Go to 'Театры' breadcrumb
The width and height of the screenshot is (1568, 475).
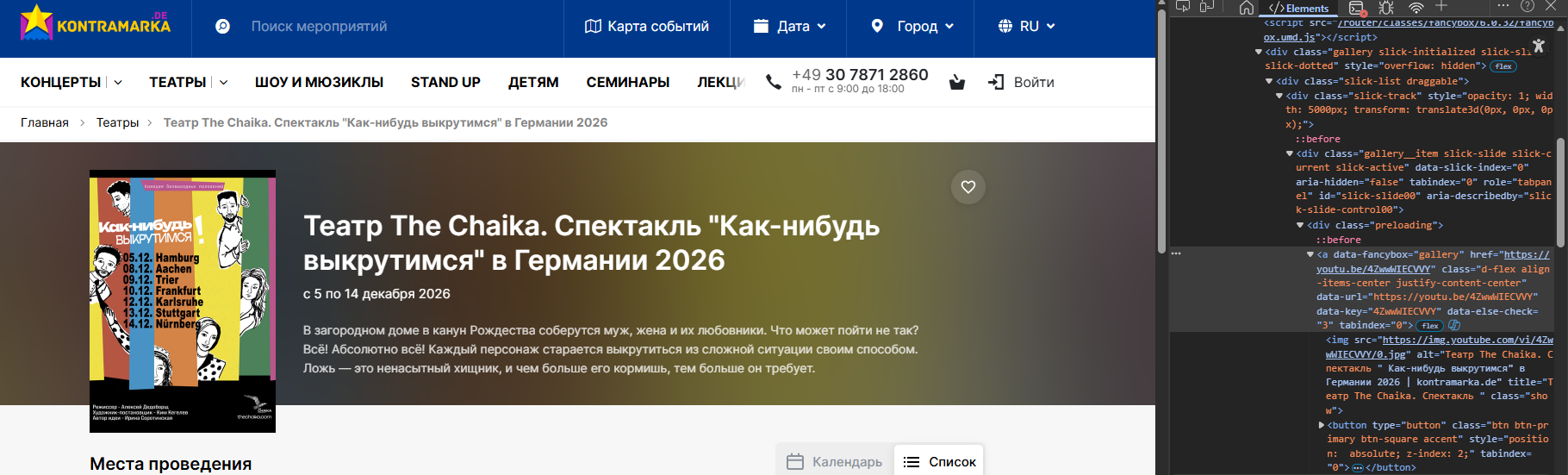[117, 122]
